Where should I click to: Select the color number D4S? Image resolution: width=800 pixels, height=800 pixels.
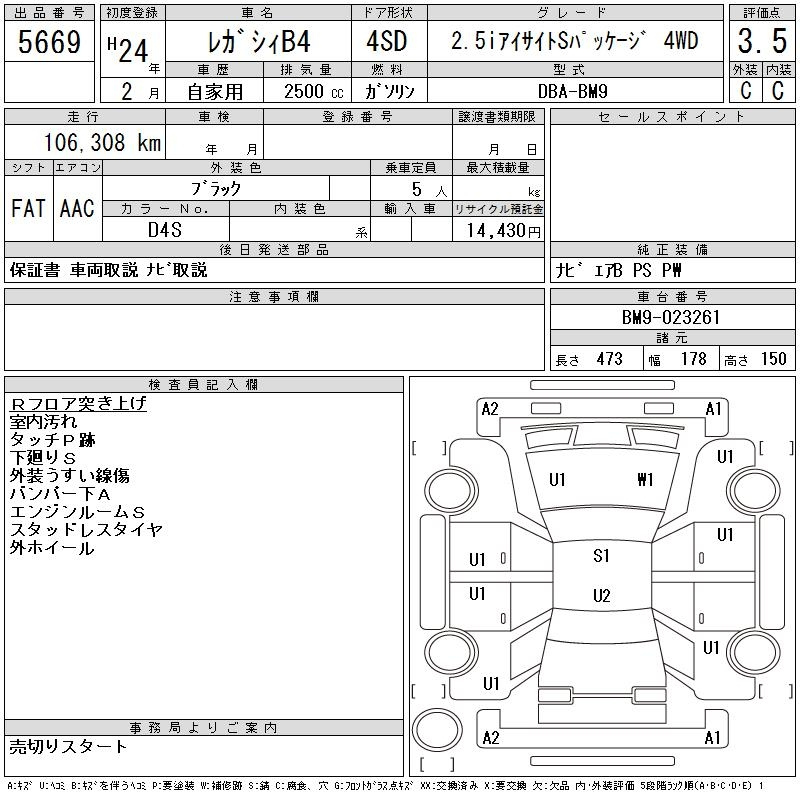[165, 230]
